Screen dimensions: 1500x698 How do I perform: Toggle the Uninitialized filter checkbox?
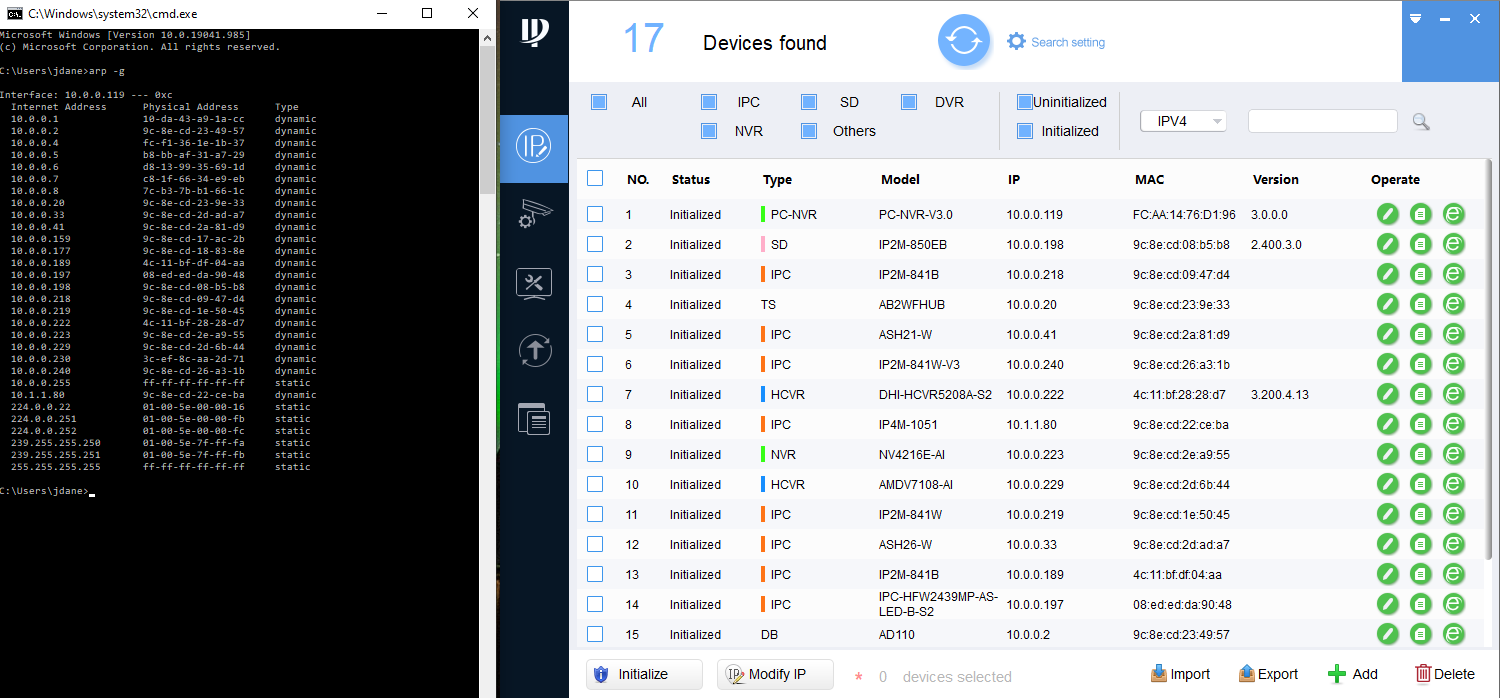click(1025, 102)
